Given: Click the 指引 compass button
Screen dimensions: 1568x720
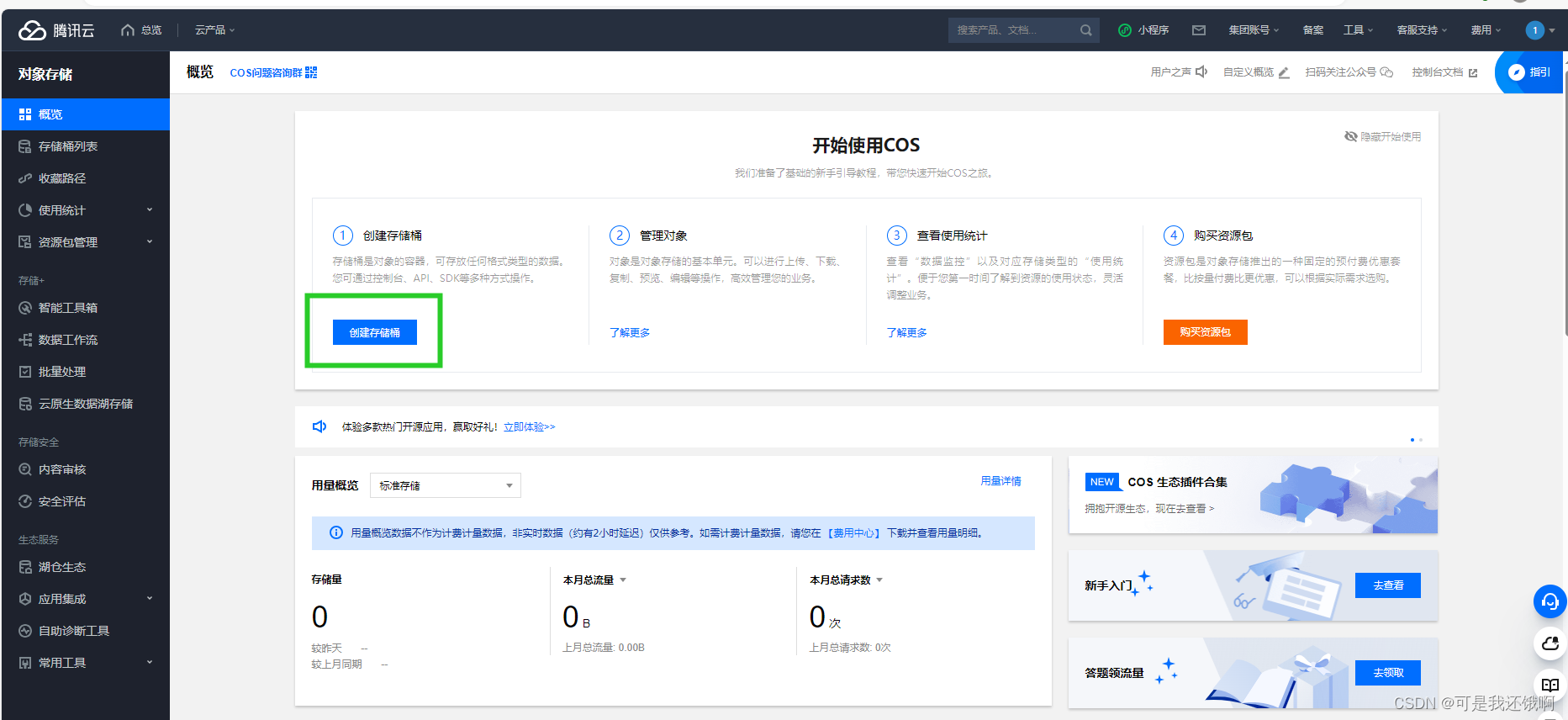Looking at the screenshot, I should tap(1530, 72).
